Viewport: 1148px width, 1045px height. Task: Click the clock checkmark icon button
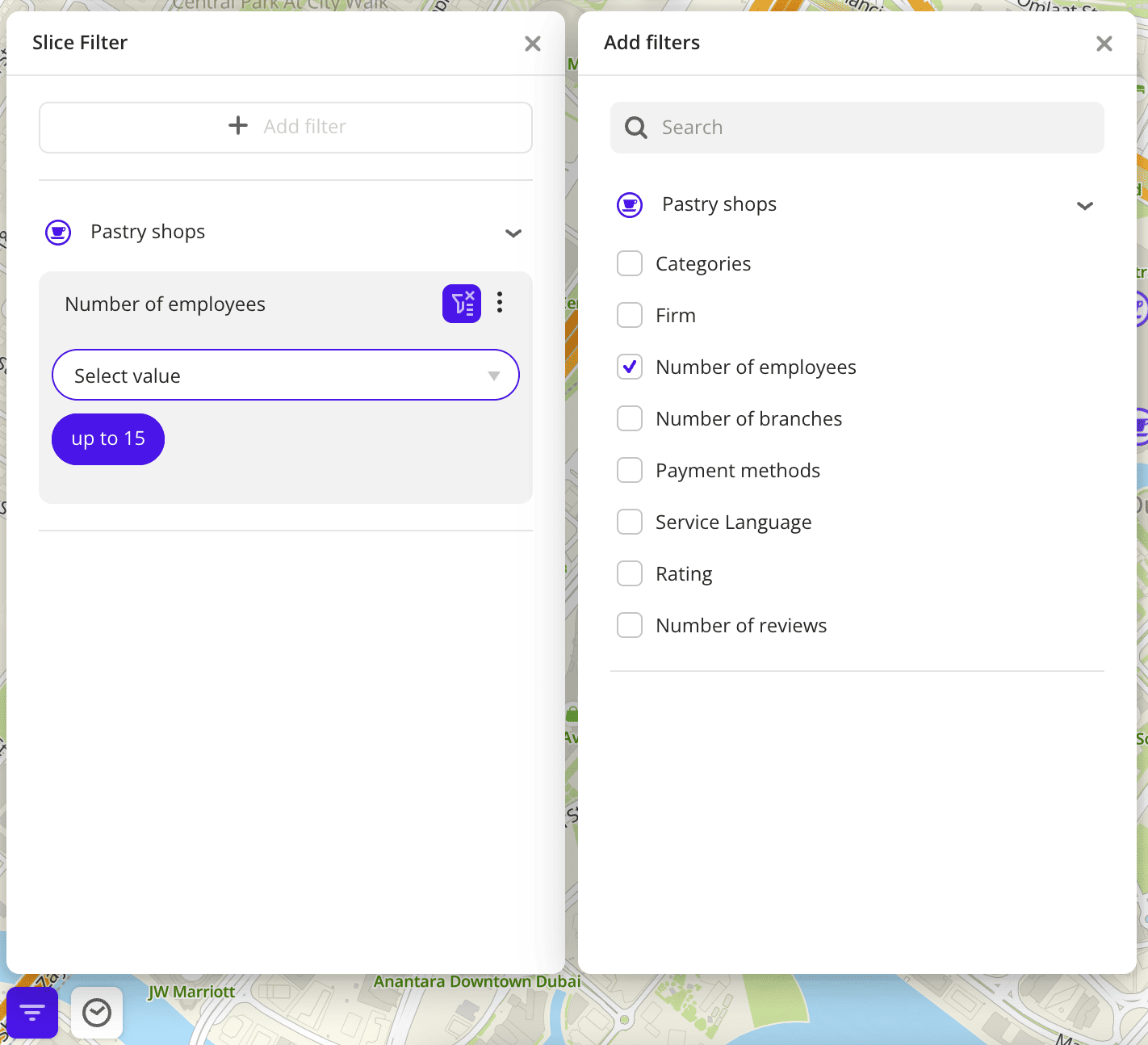click(97, 1012)
